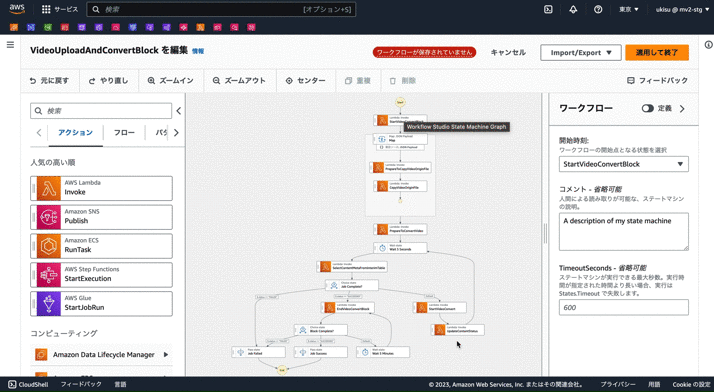
Task: Click the Start circle node in graph
Action: pos(400,103)
